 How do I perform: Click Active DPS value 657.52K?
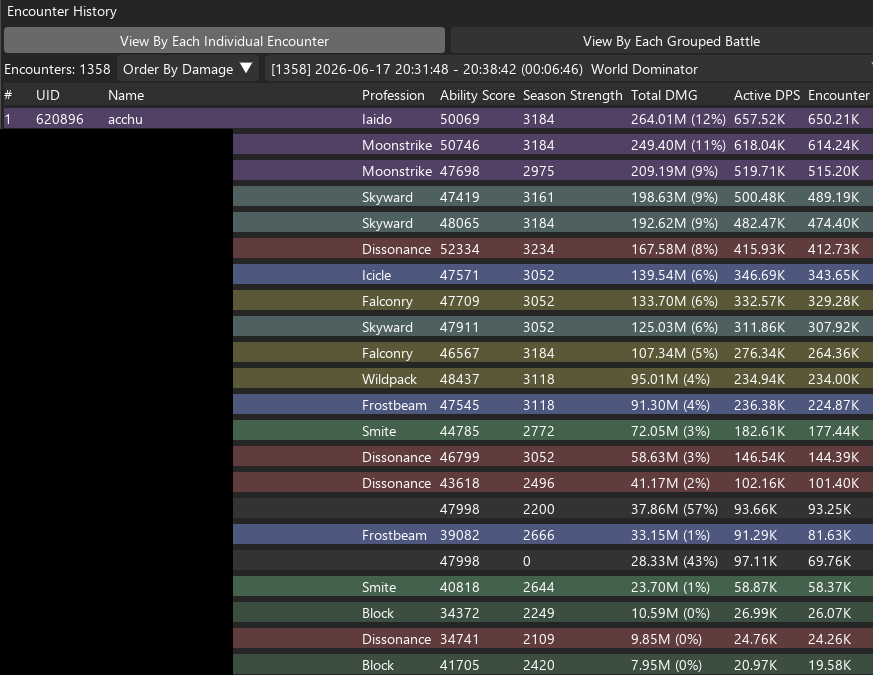759,119
